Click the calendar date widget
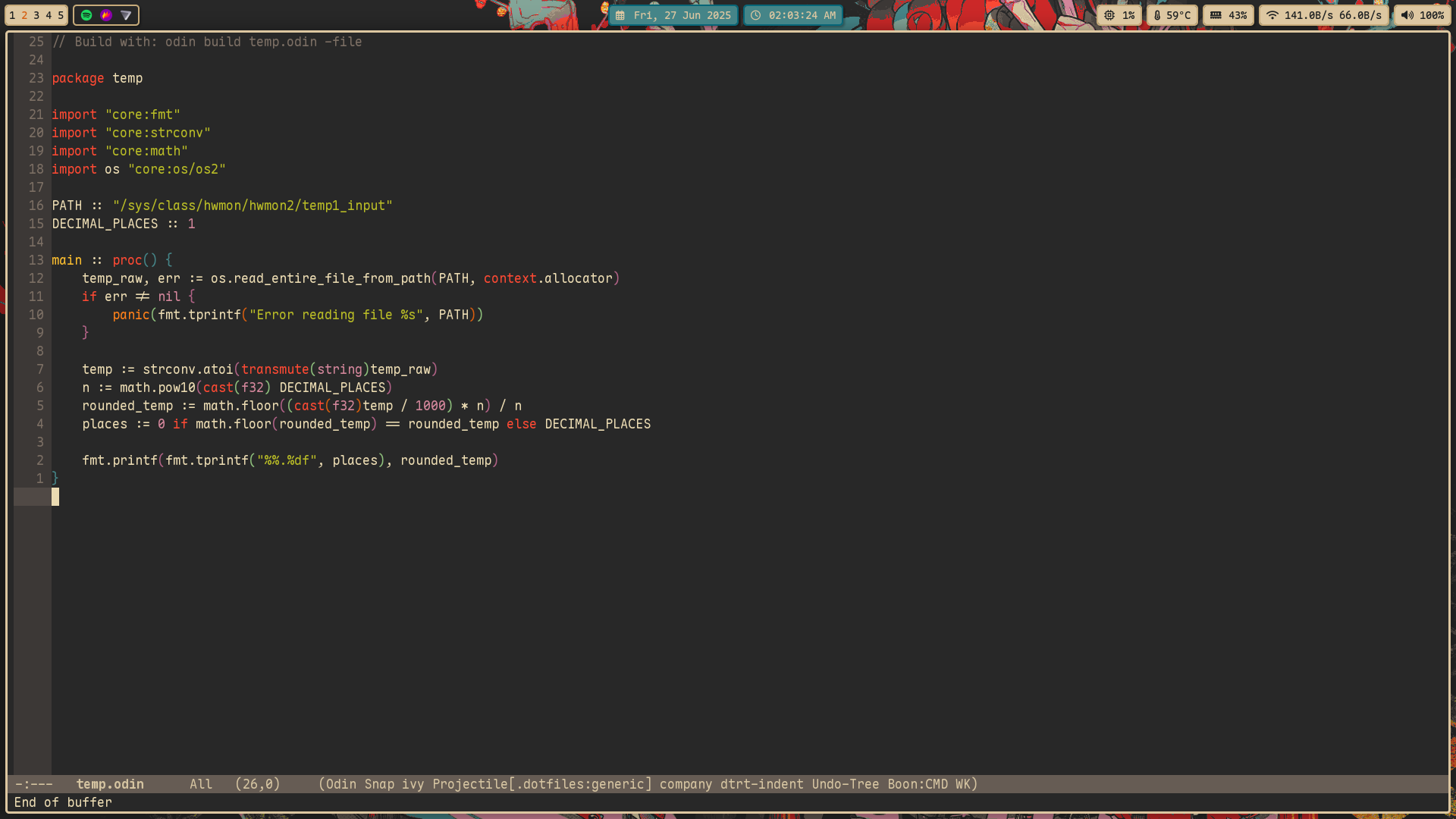1456x819 pixels. pyautogui.click(x=673, y=15)
